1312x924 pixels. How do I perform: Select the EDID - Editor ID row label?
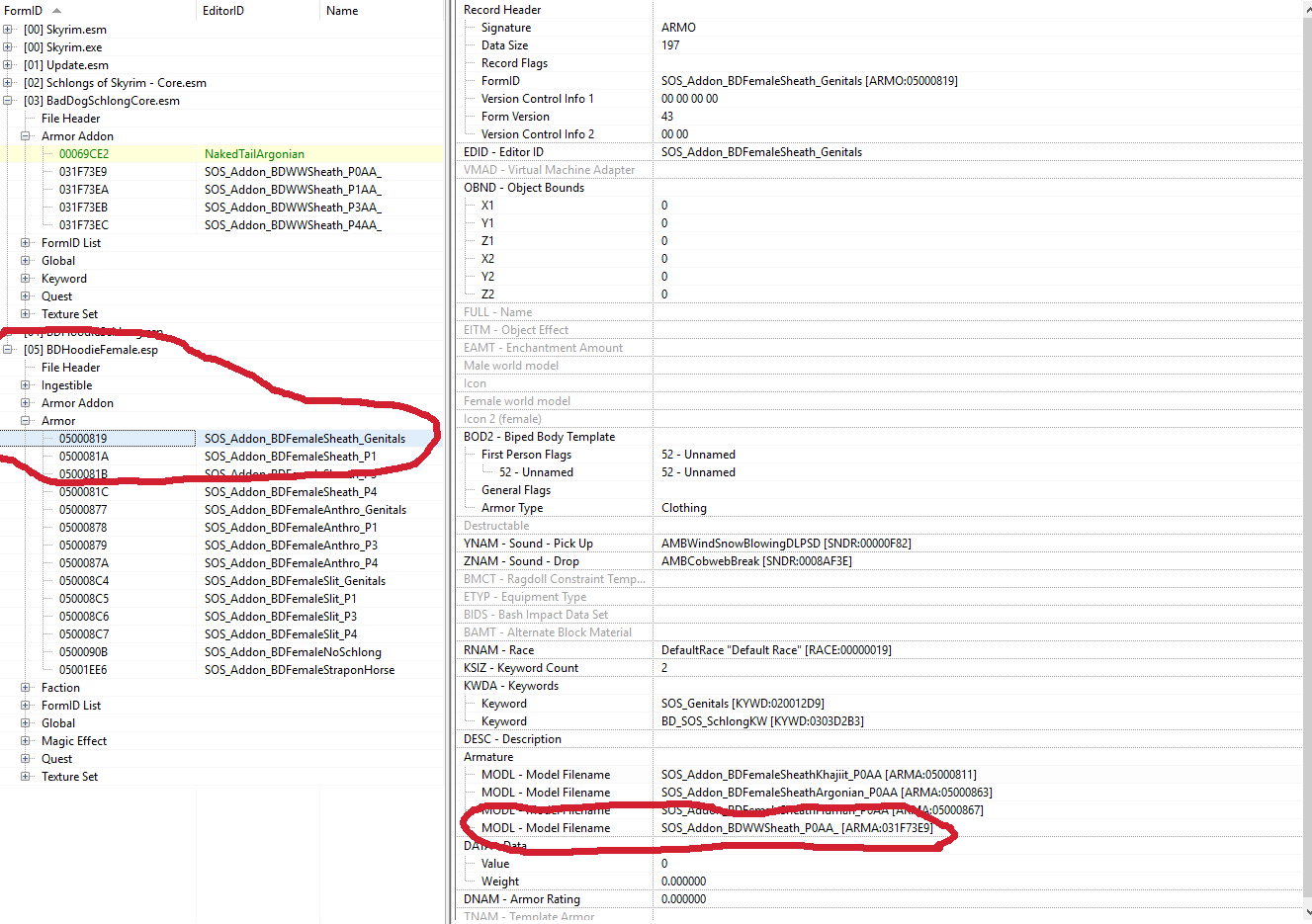click(x=503, y=152)
